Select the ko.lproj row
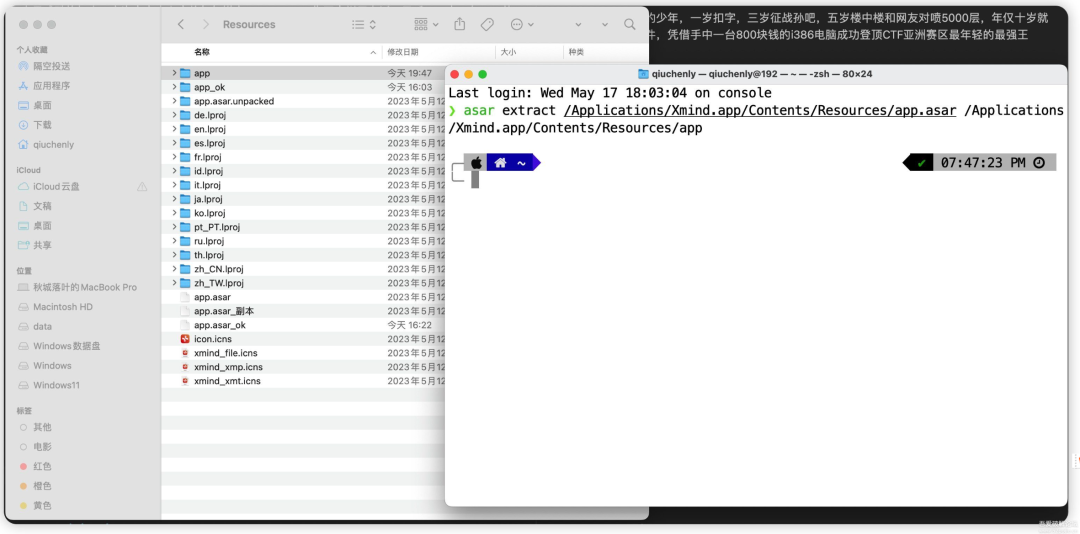Screen dimensions: 1080x534 point(304,213)
